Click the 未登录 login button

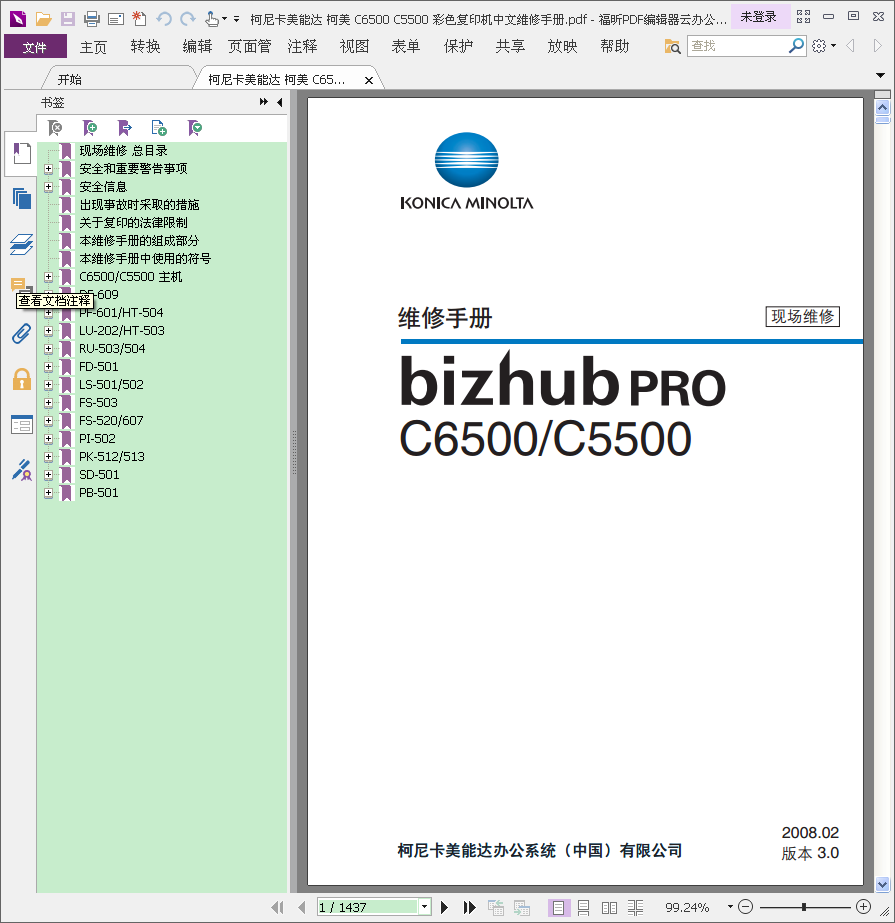(x=758, y=17)
